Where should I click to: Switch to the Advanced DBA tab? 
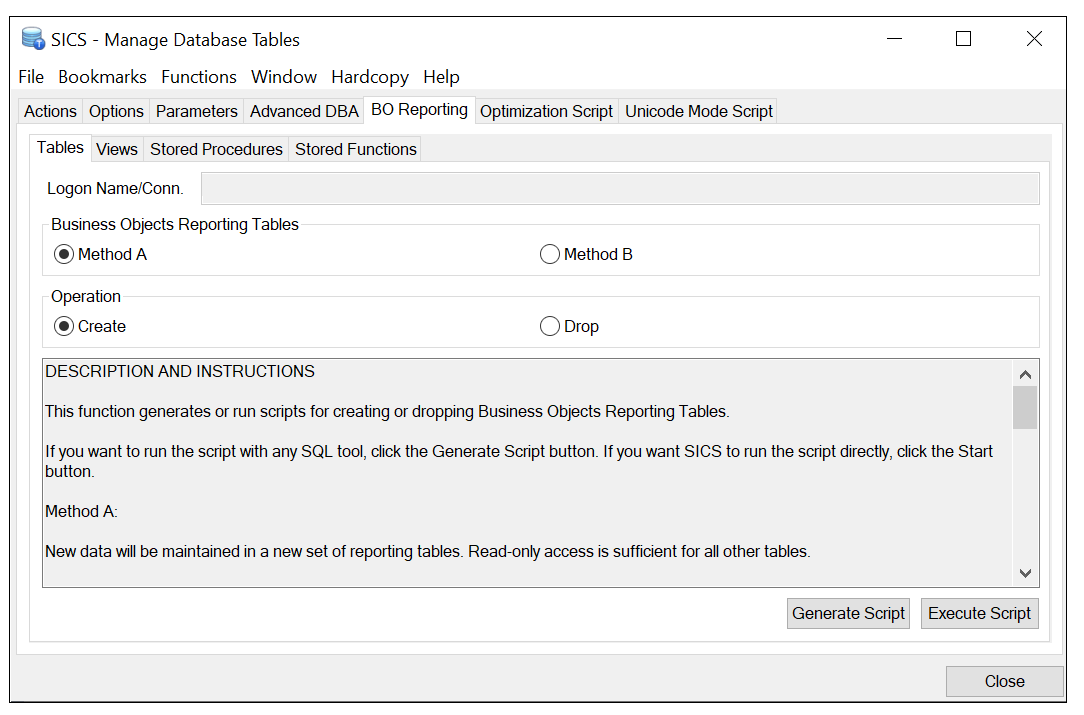pyautogui.click(x=304, y=111)
